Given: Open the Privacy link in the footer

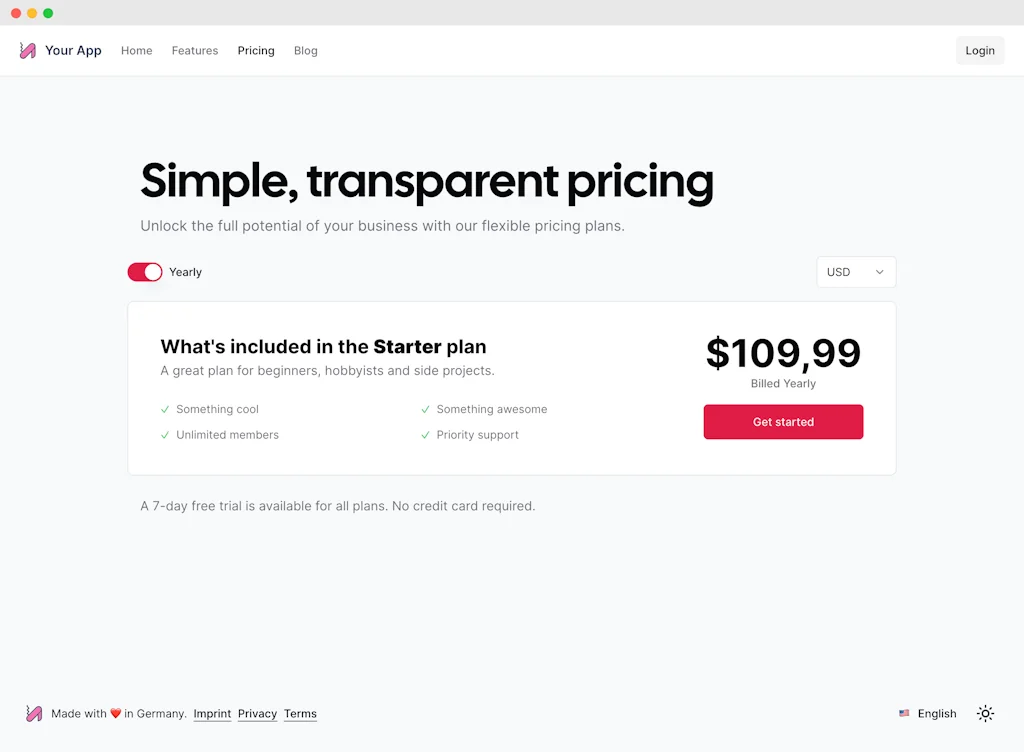Looking at the screenshot, I should [x=257, y=713].
